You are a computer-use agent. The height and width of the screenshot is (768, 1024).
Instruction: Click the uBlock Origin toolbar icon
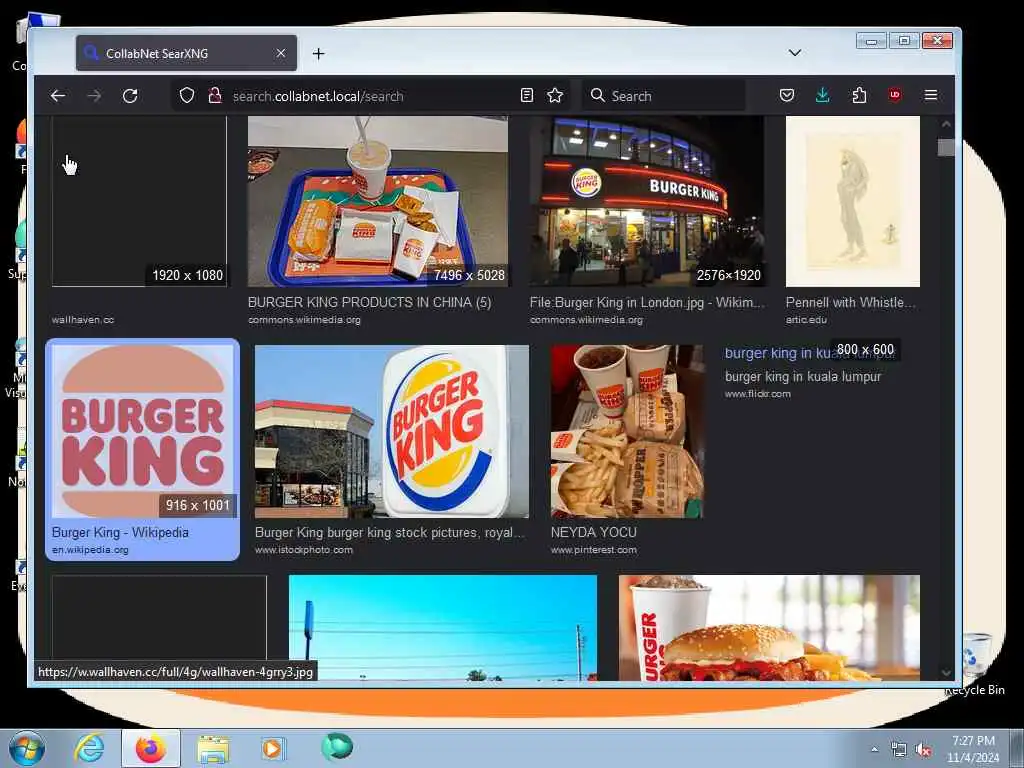coord(895,95)
